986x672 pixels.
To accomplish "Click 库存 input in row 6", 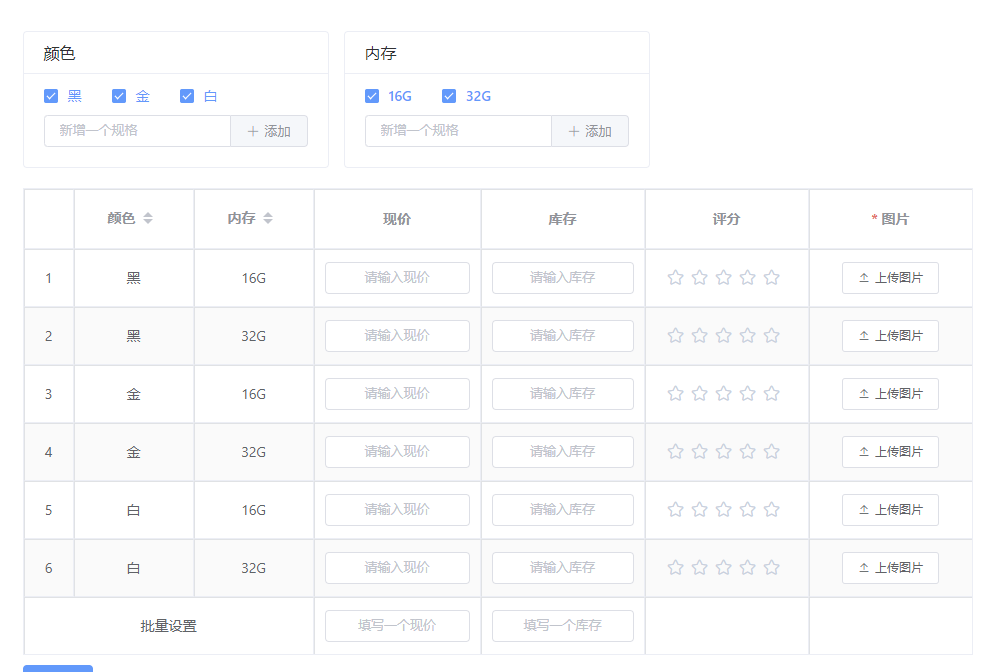I will 562,568.
